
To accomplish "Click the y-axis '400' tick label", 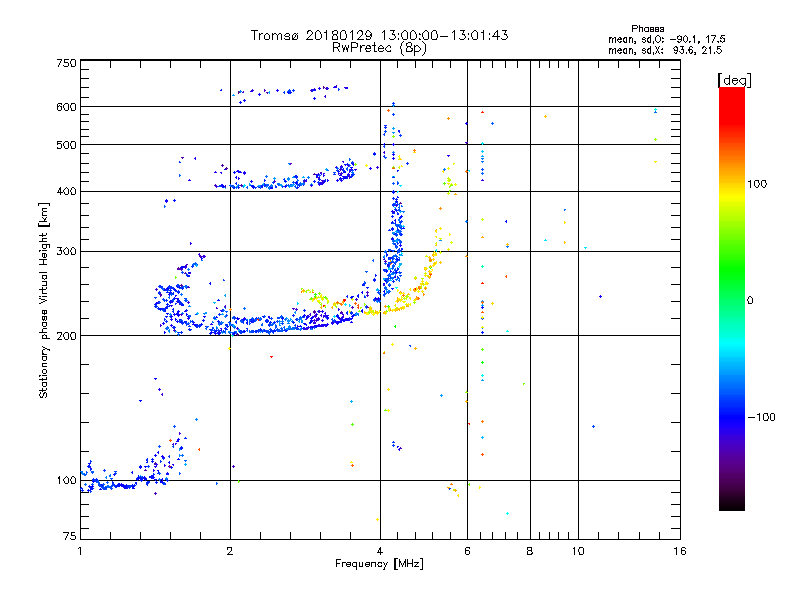I will point(66,191).
